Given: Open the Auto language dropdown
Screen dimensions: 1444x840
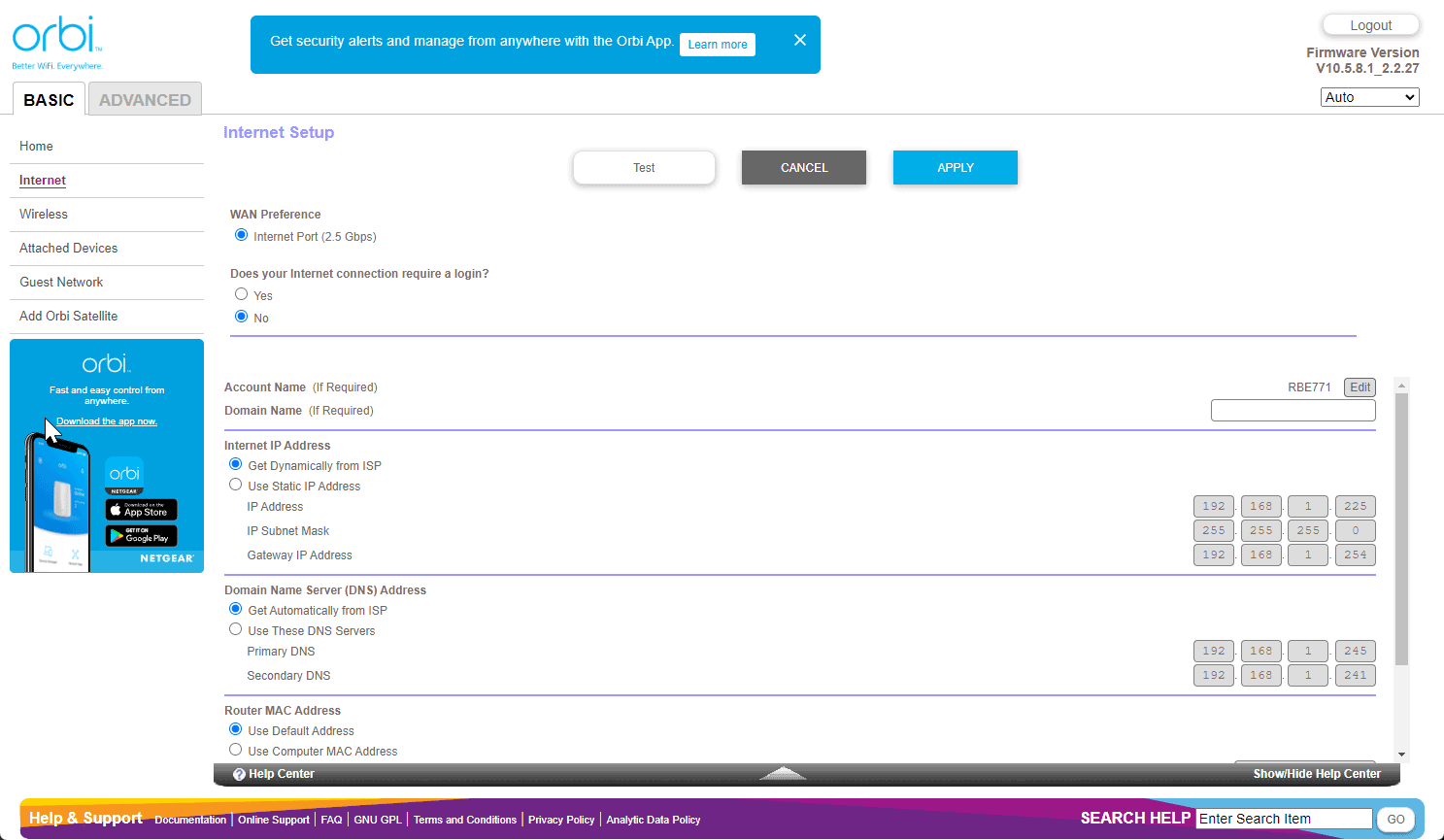Looking at the screenshot, I should [x=1369, y=97].
